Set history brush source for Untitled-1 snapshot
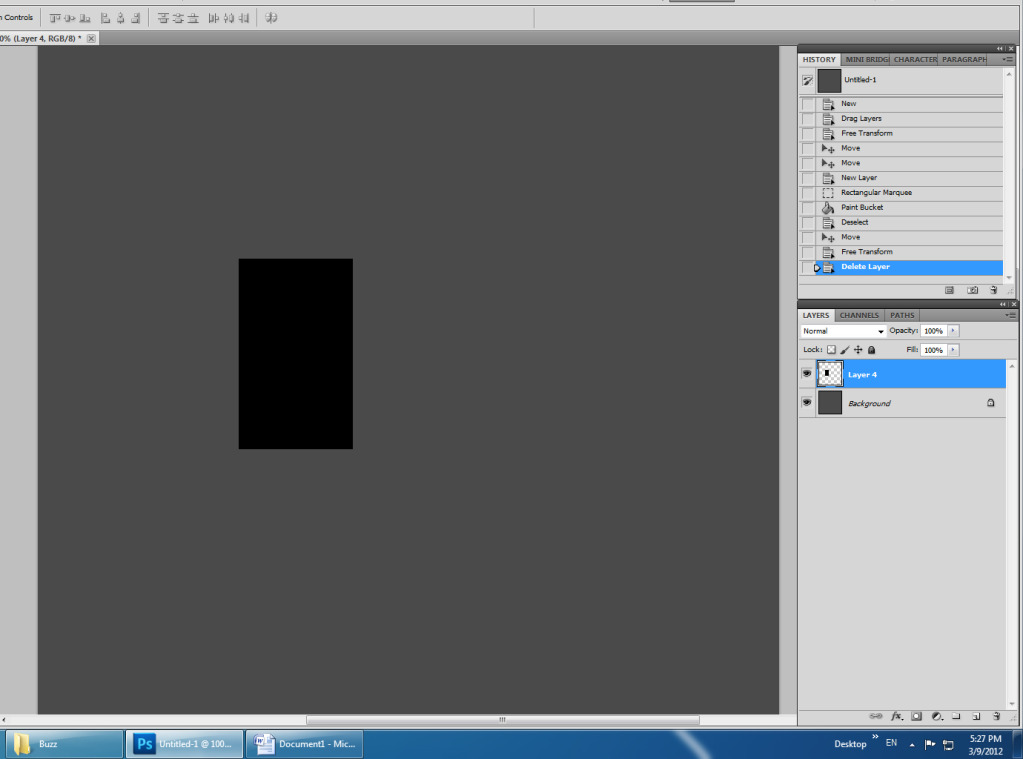 (808, 81)
